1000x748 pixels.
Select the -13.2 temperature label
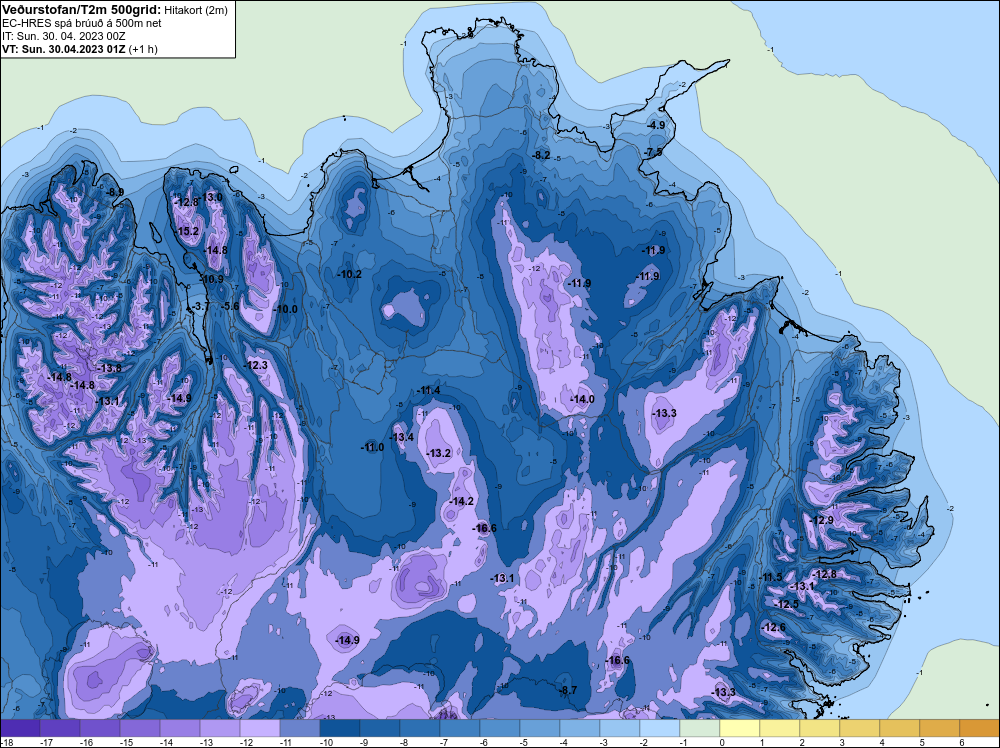pyautogui.click(x=439, y=453)
